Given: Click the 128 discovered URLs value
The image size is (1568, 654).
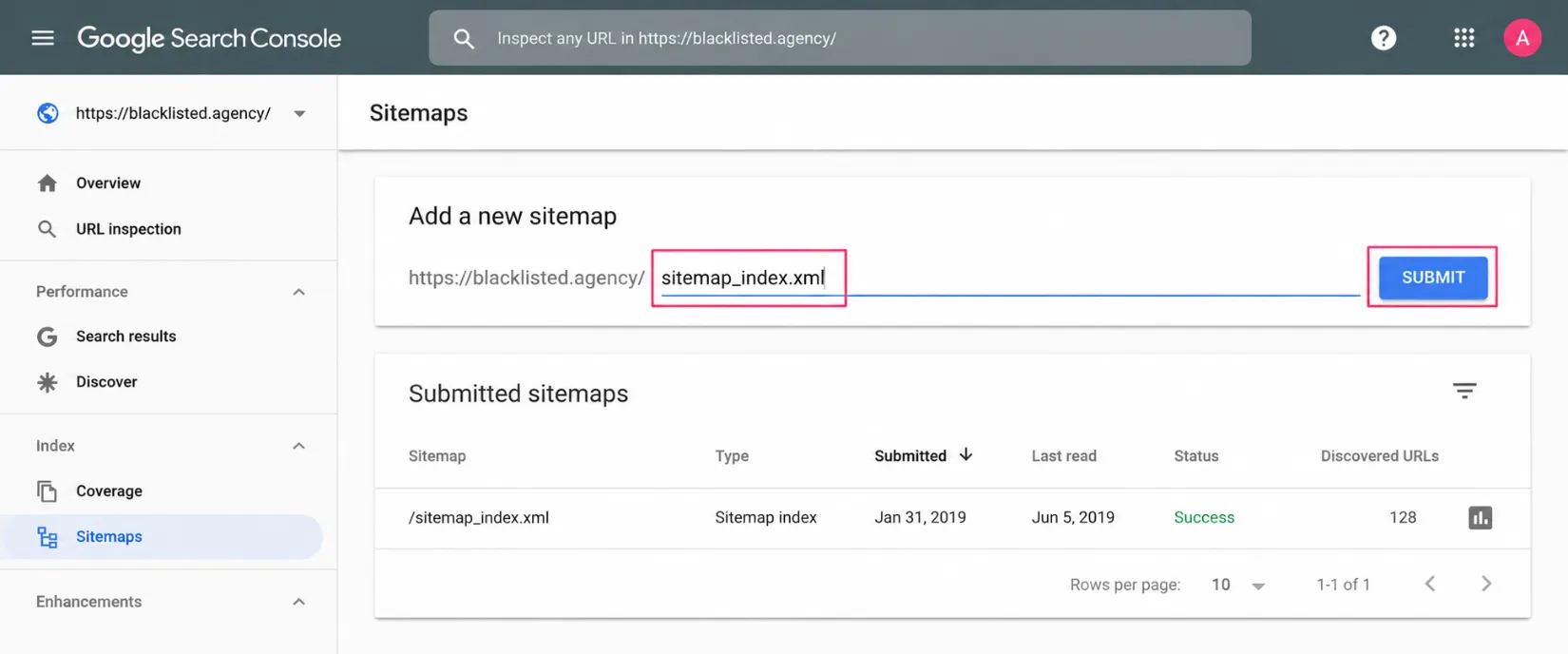Looking at the screenshot, I should pos(1403,518).
